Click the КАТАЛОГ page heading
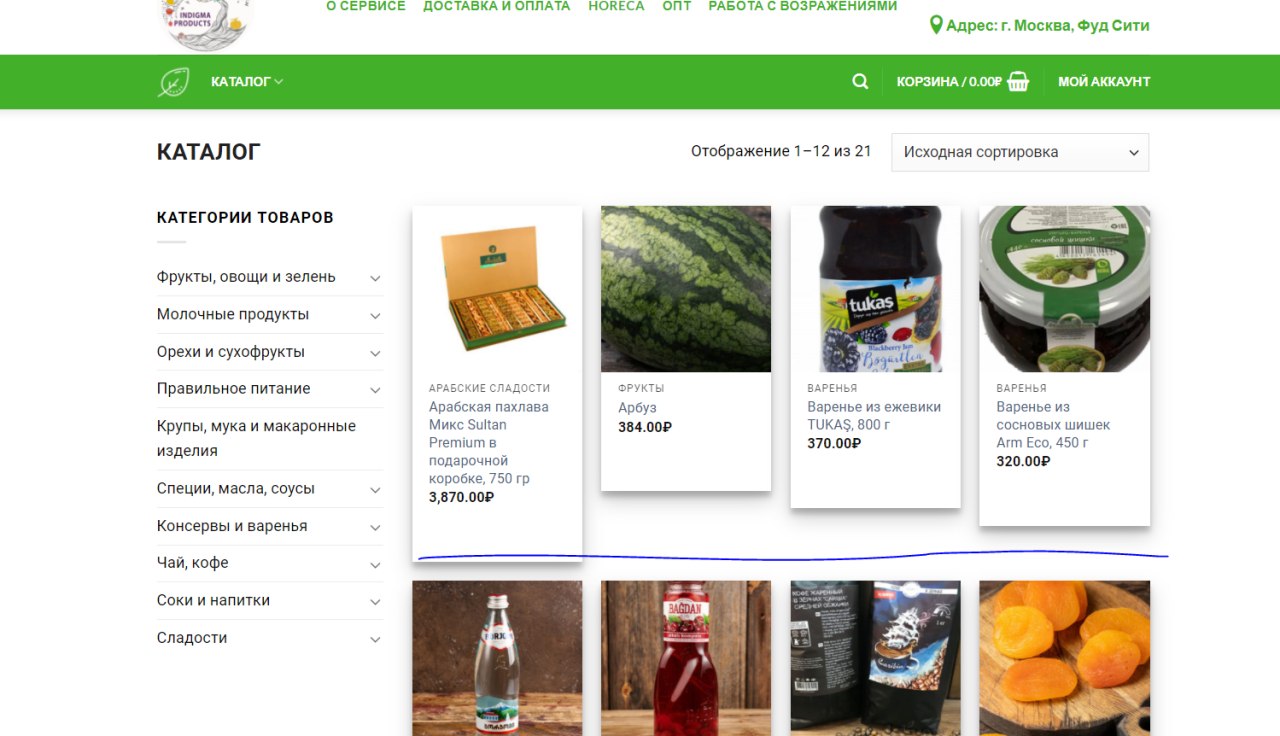 209,152
